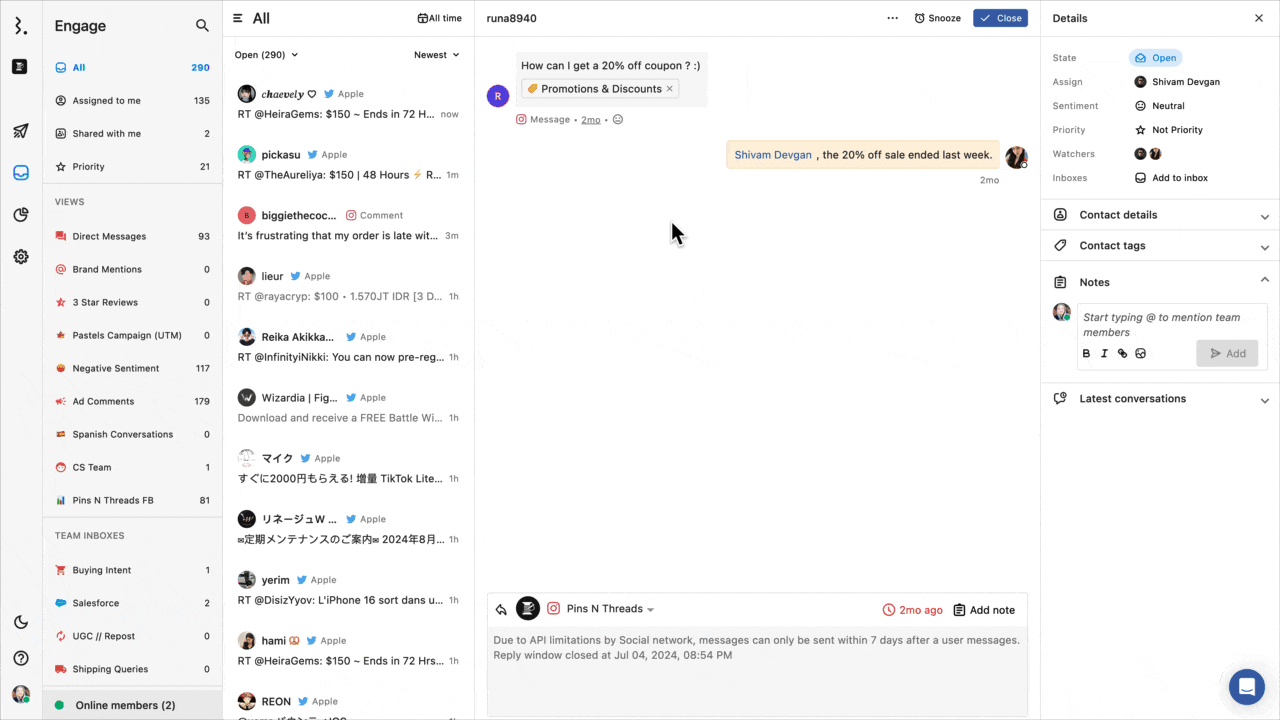
Task: Open the chat support bubble
Action: point(1246,687)
